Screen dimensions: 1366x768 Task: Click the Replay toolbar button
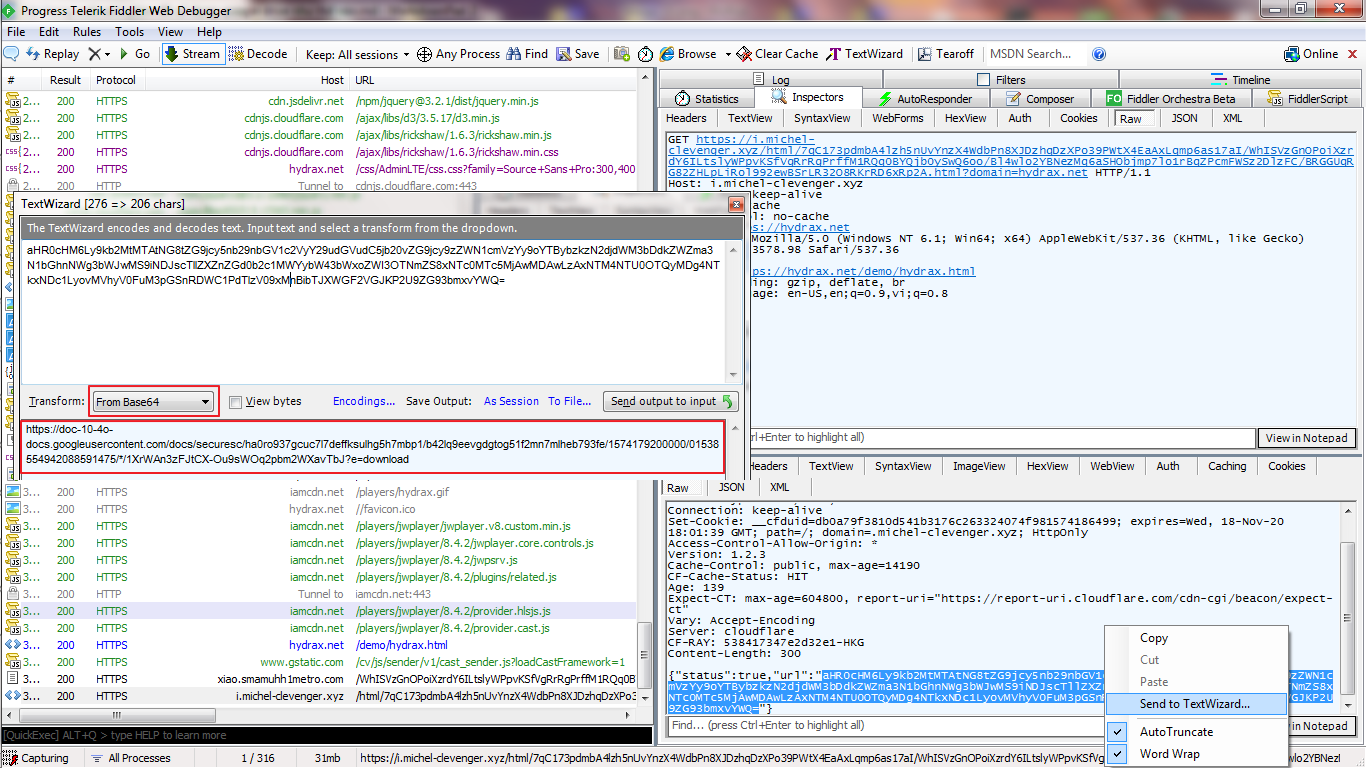point(52,54)
